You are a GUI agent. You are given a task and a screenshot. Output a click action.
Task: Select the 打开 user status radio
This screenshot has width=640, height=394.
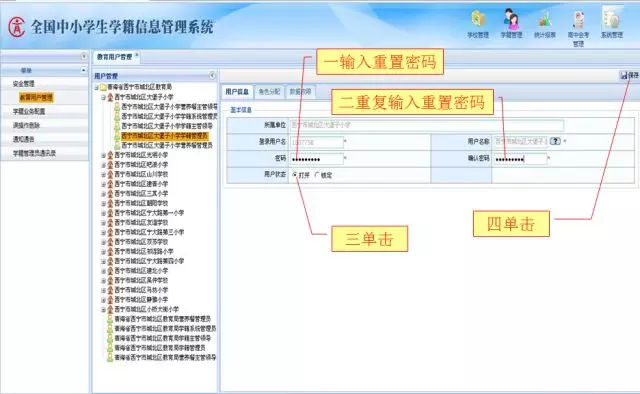pos(295,175)
